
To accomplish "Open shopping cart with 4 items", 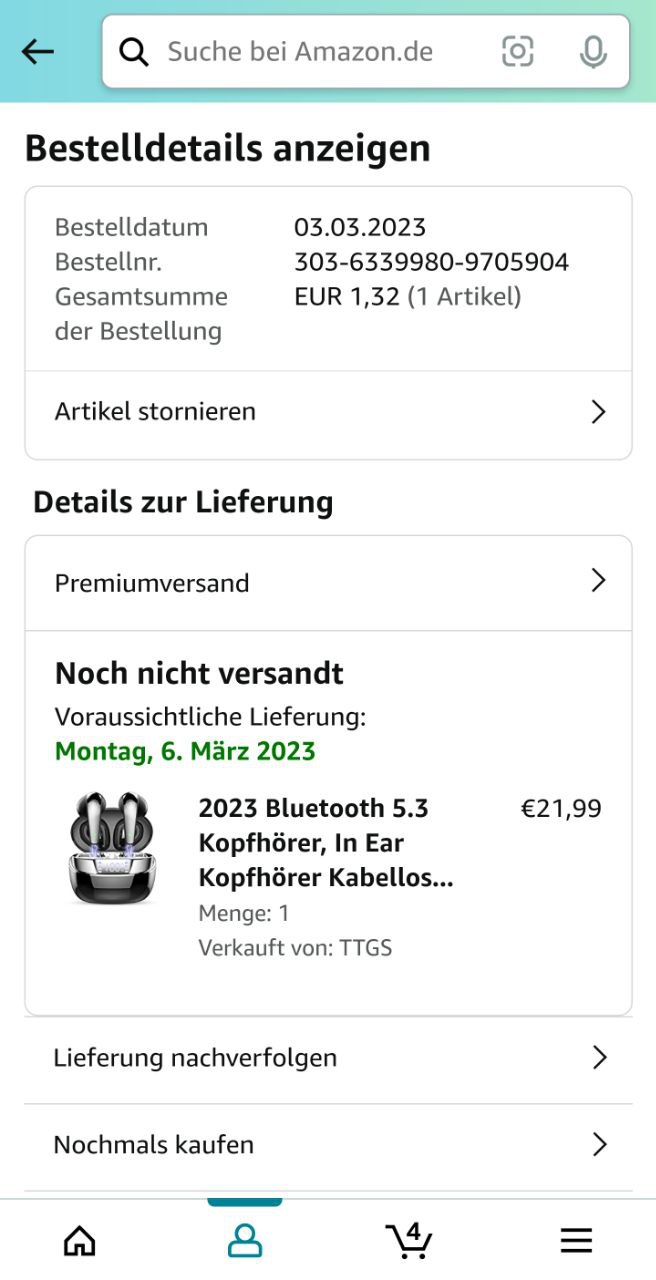I will point(409,1241).
